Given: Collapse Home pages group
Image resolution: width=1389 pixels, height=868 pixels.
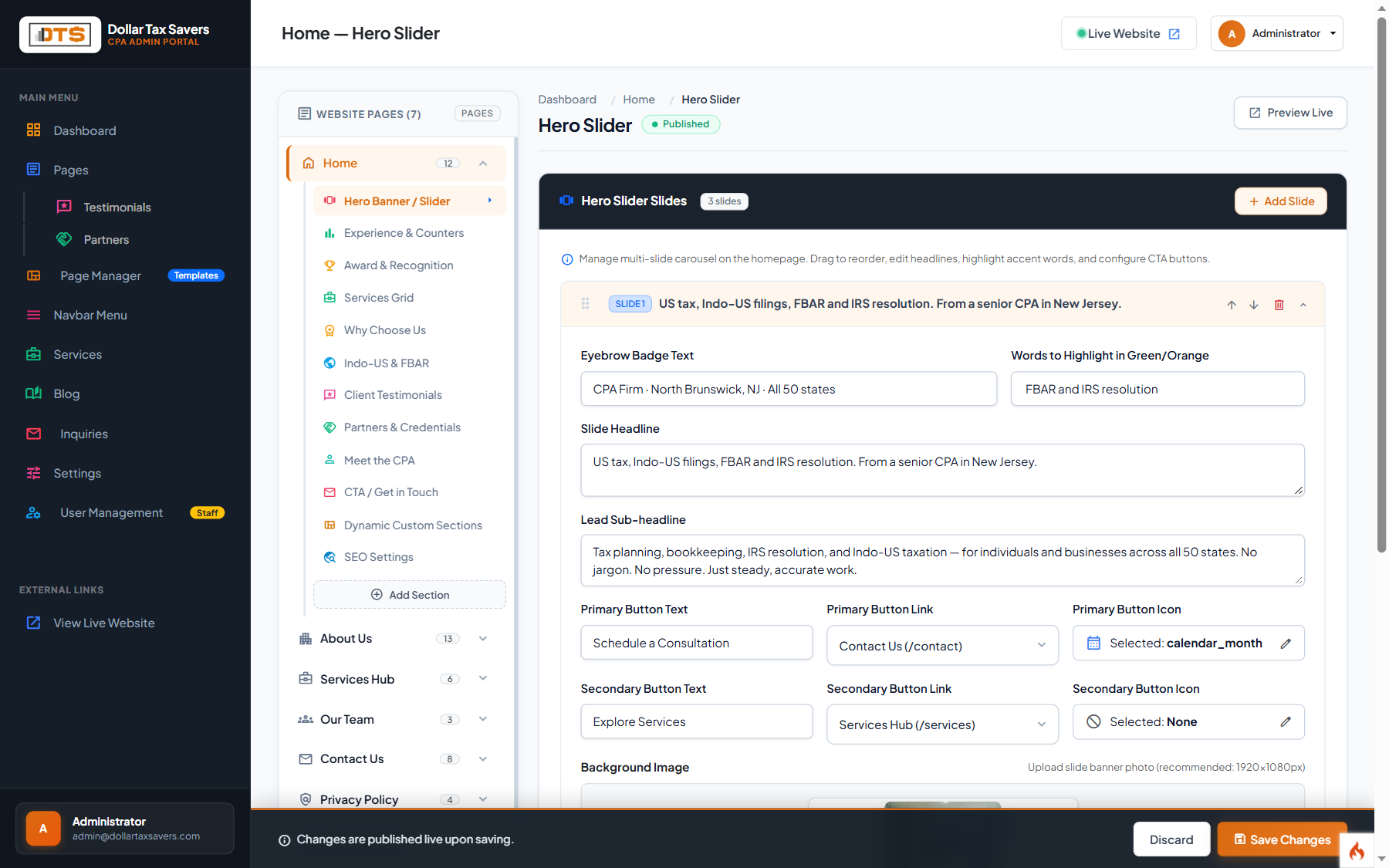Looking at the screenshot, I should 483,164.
